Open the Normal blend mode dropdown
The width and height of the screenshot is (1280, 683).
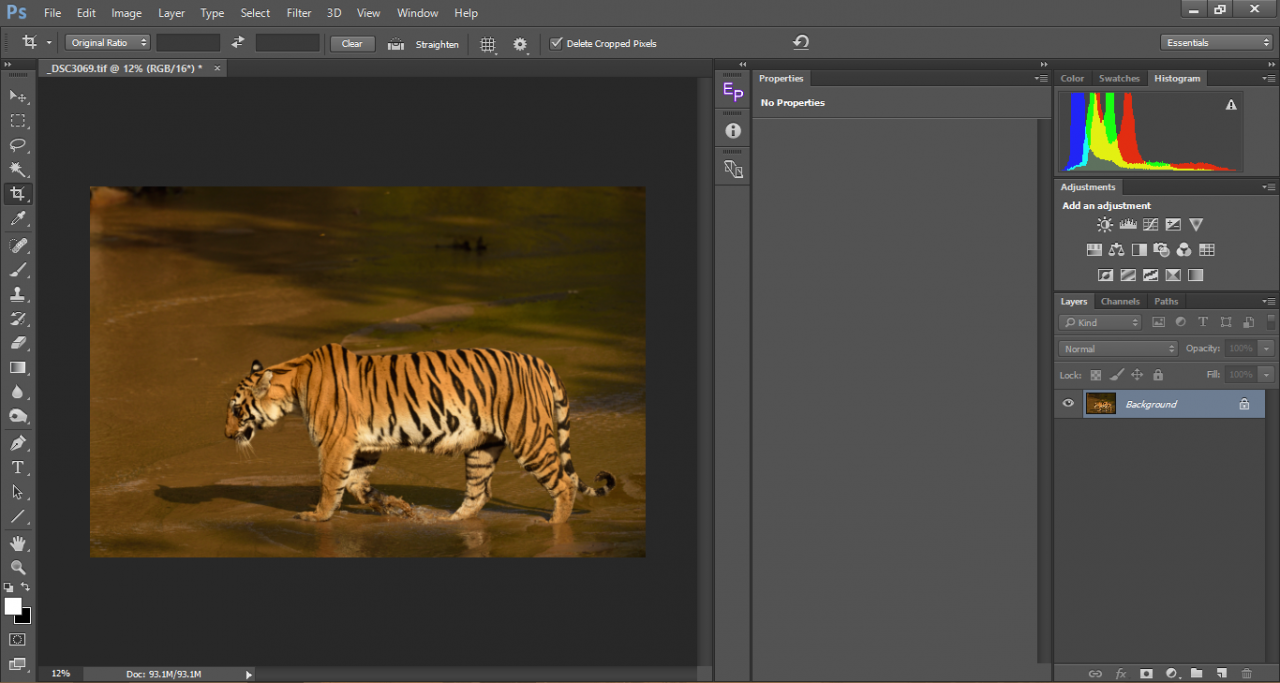point(1118,349)
